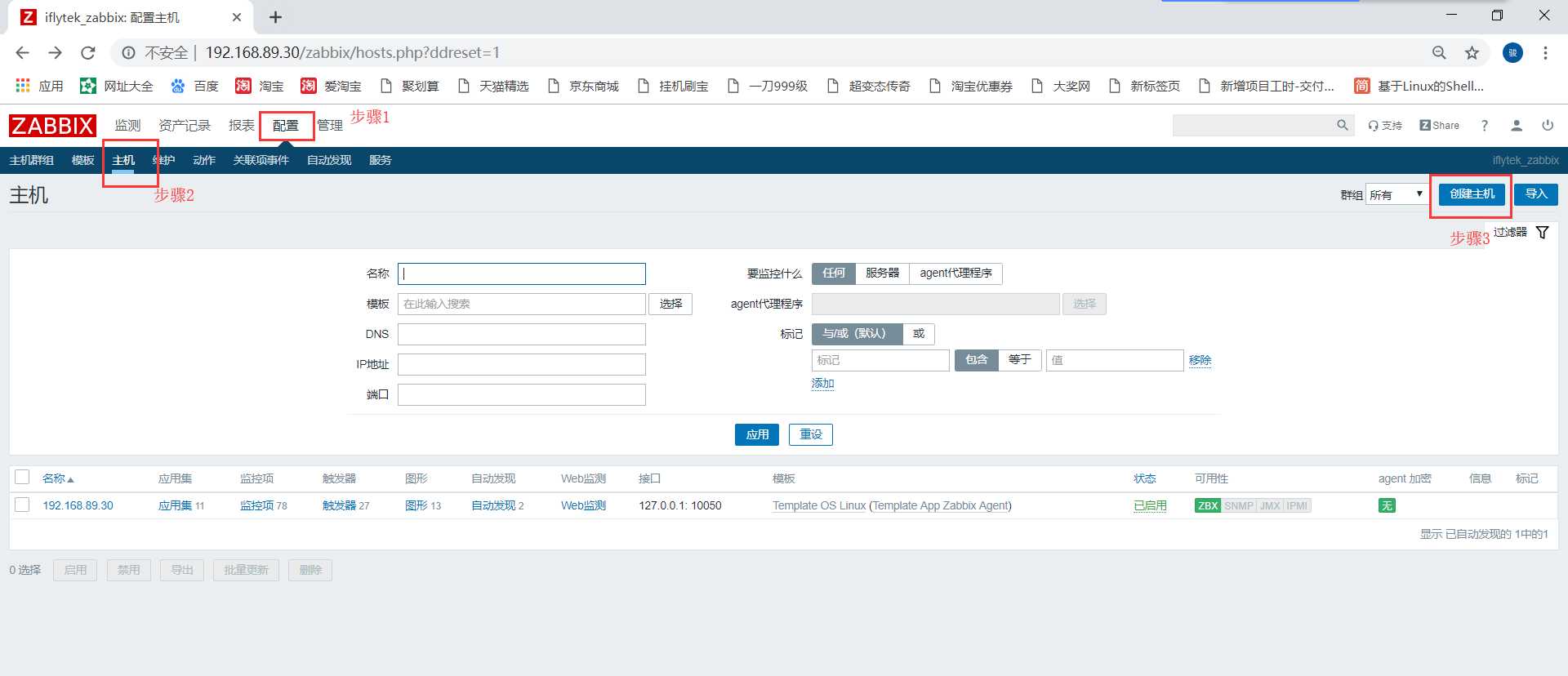1568x676 pixels.
Task: Open the 爱淘宝 bookmark
Action: point(331,86)
